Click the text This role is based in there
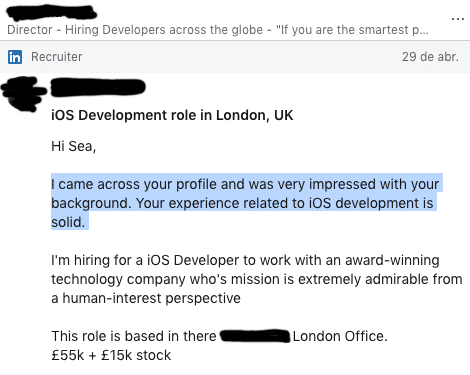 click(x=134, y=336)
